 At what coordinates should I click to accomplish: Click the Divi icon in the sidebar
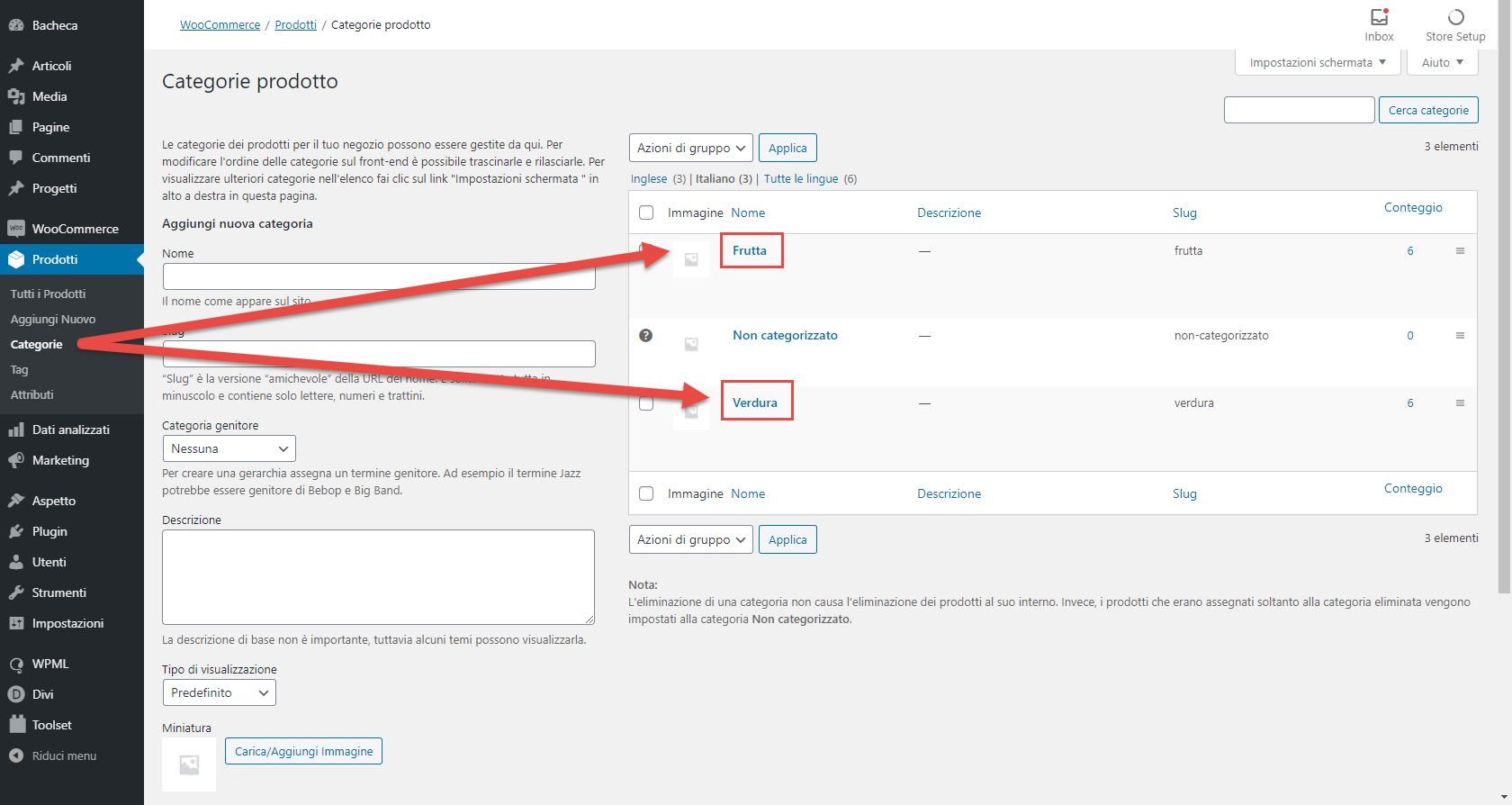point(16,694)
